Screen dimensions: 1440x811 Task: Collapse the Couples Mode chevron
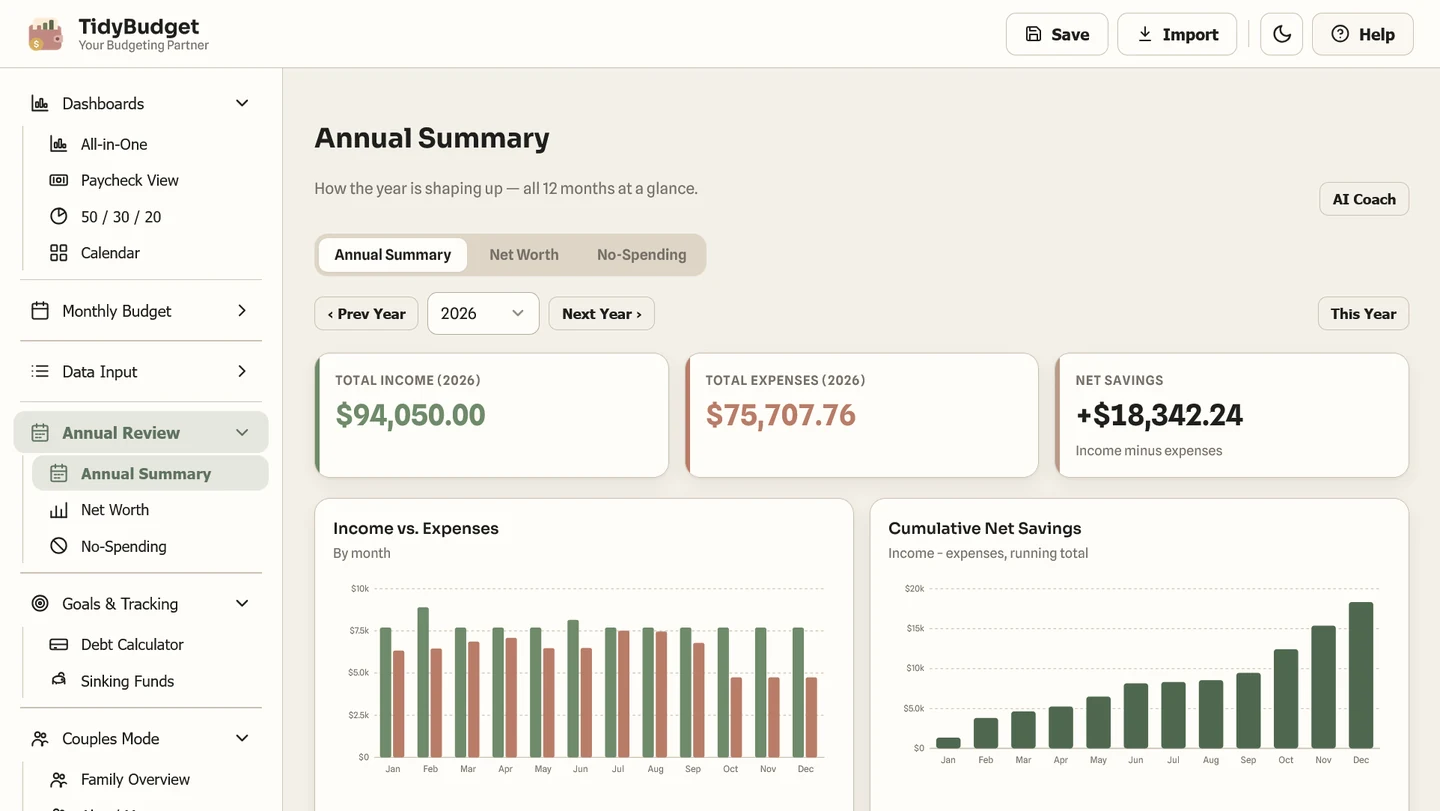click(242, 739)
